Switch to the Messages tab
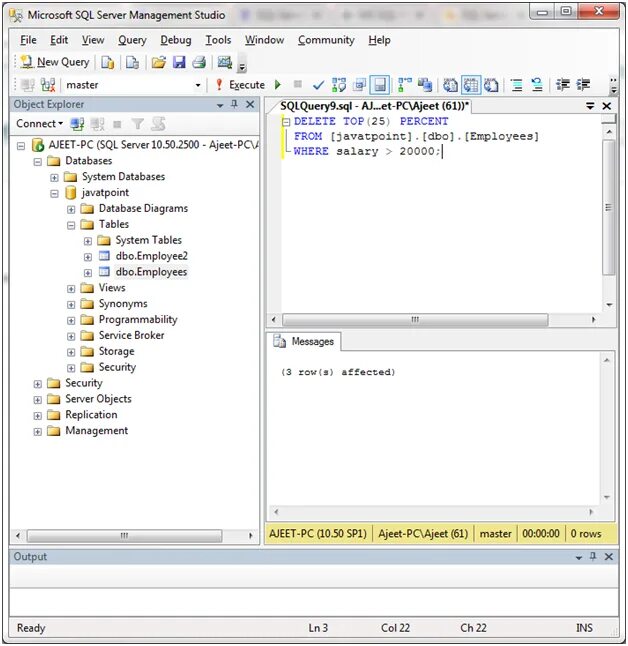 [x=305, y=342]
